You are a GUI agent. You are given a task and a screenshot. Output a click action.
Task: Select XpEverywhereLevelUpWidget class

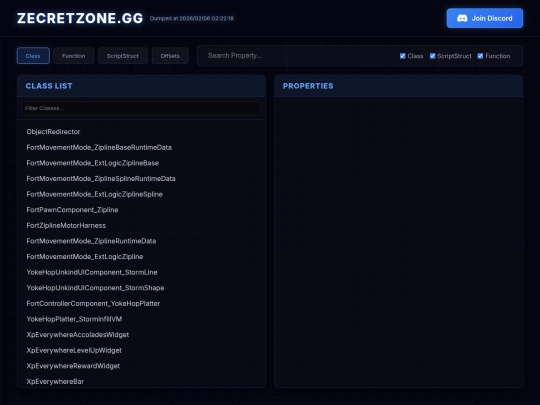point(141,350)
